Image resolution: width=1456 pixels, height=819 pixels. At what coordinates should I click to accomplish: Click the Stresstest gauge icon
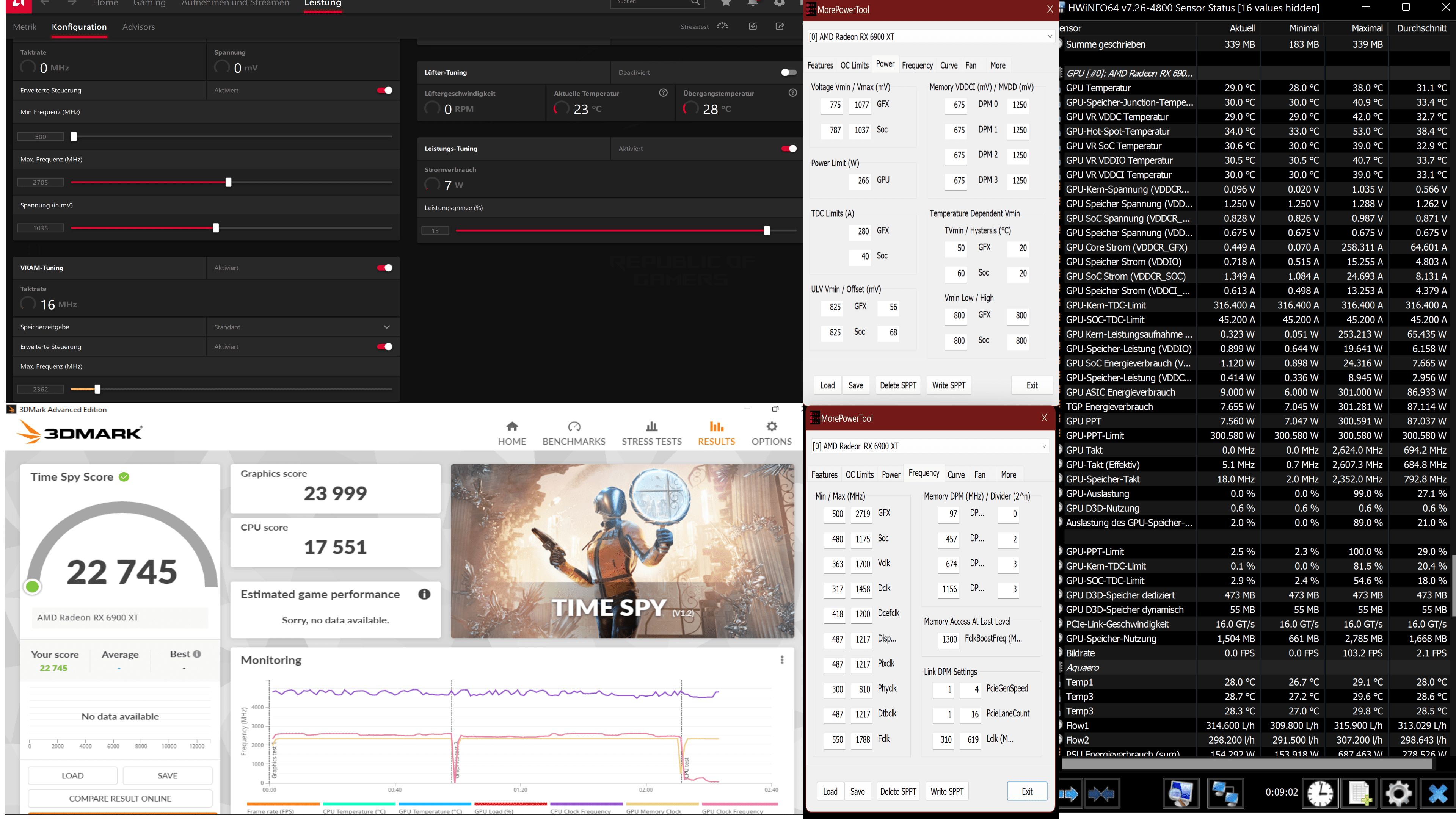pyautogui.click(x=722, y=26)
